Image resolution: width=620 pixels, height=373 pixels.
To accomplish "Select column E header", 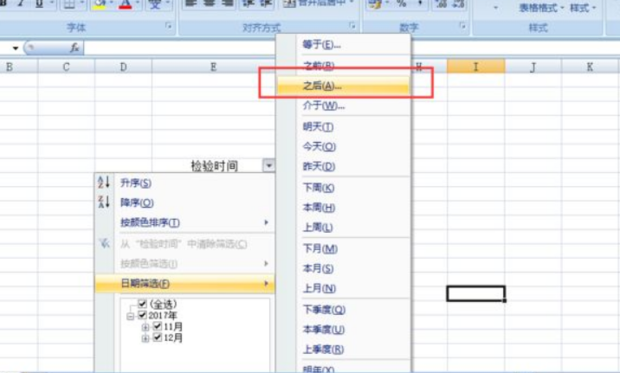I will [213, 66].
